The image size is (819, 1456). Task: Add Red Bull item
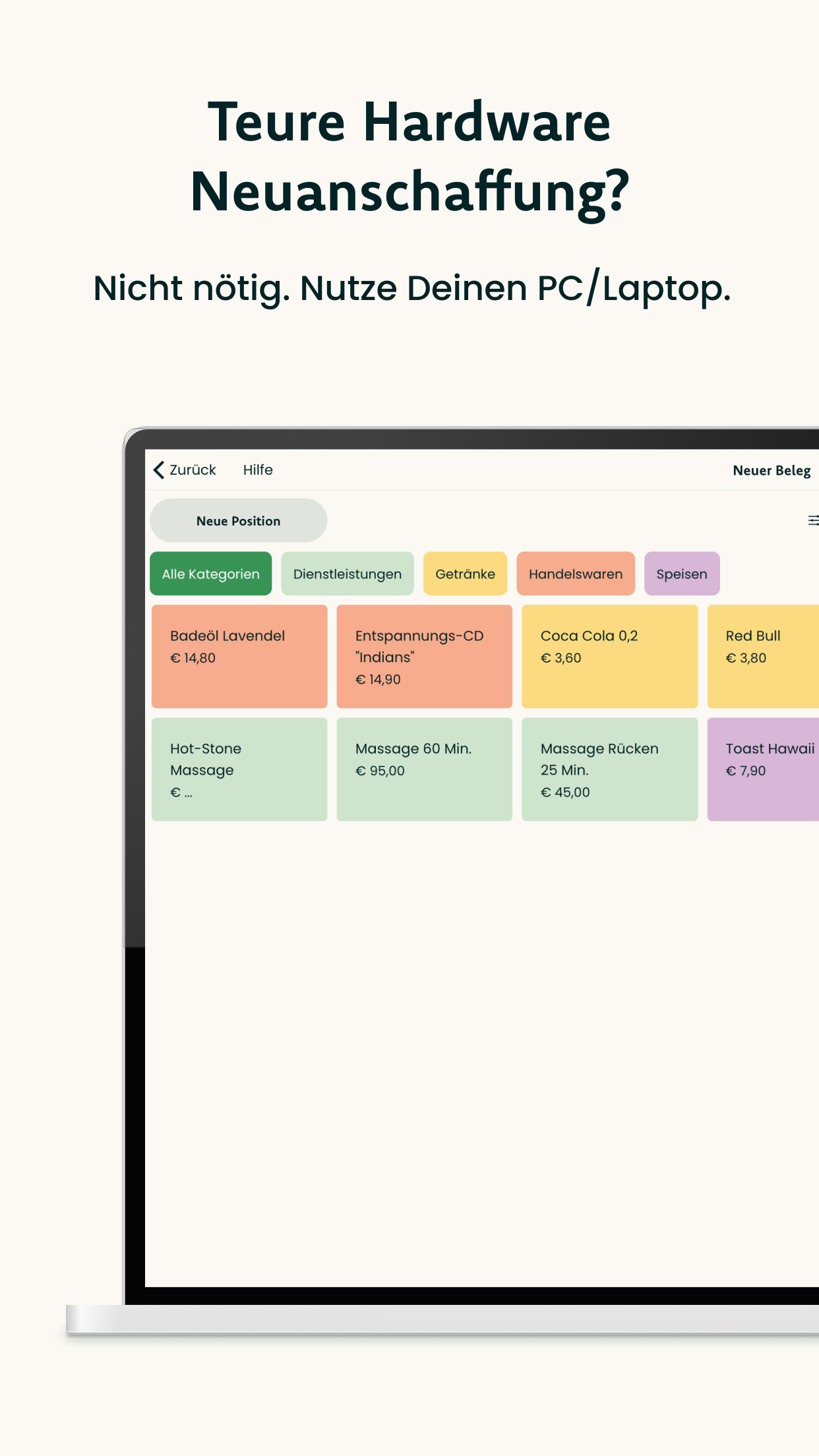coord(763,656)
